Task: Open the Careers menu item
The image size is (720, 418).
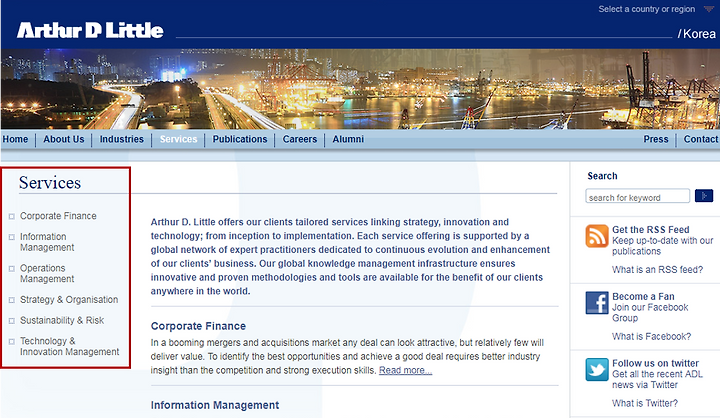Action: [x=300, y=139]
